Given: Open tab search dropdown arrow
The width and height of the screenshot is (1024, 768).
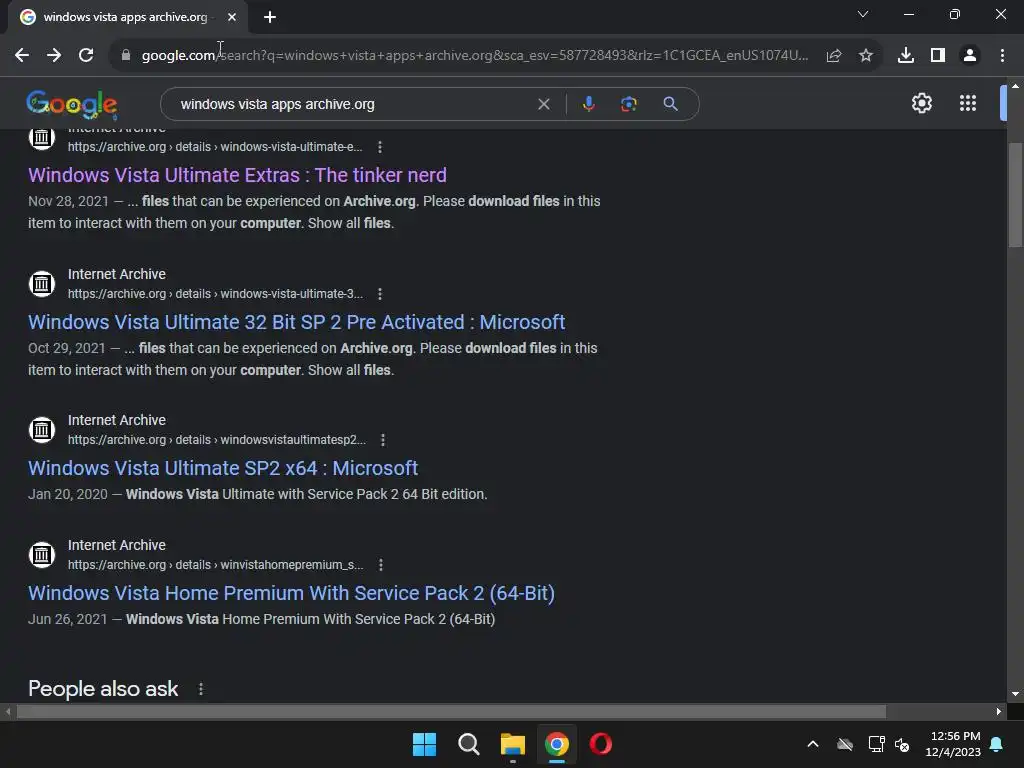Looking at the screenshot, I should click(863, 14).
